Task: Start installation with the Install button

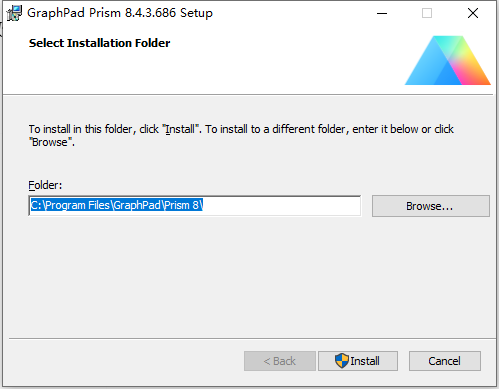Action: tap(358, 361)
